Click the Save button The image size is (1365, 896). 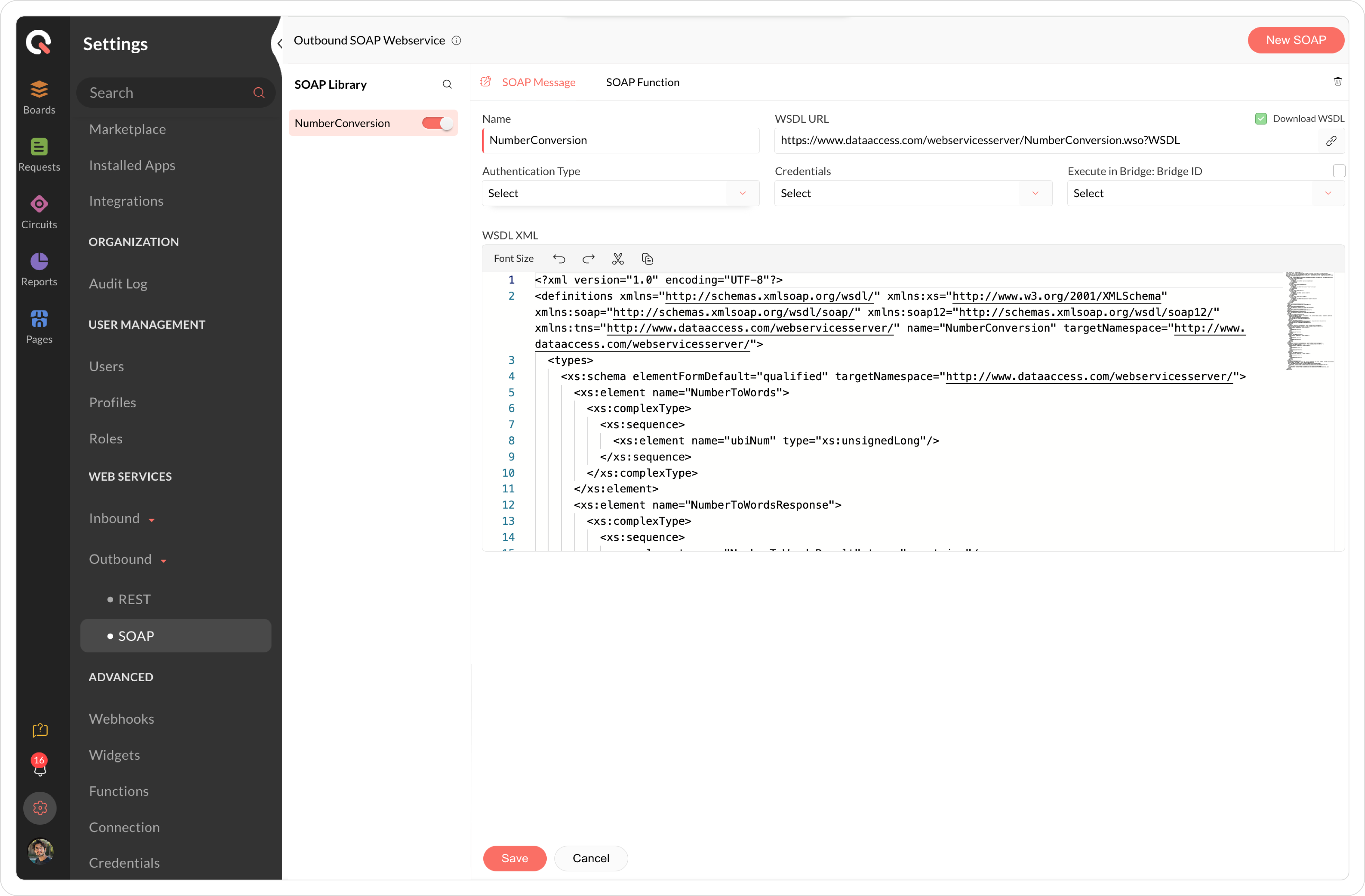pyautogui.click(x=514, y=858)
